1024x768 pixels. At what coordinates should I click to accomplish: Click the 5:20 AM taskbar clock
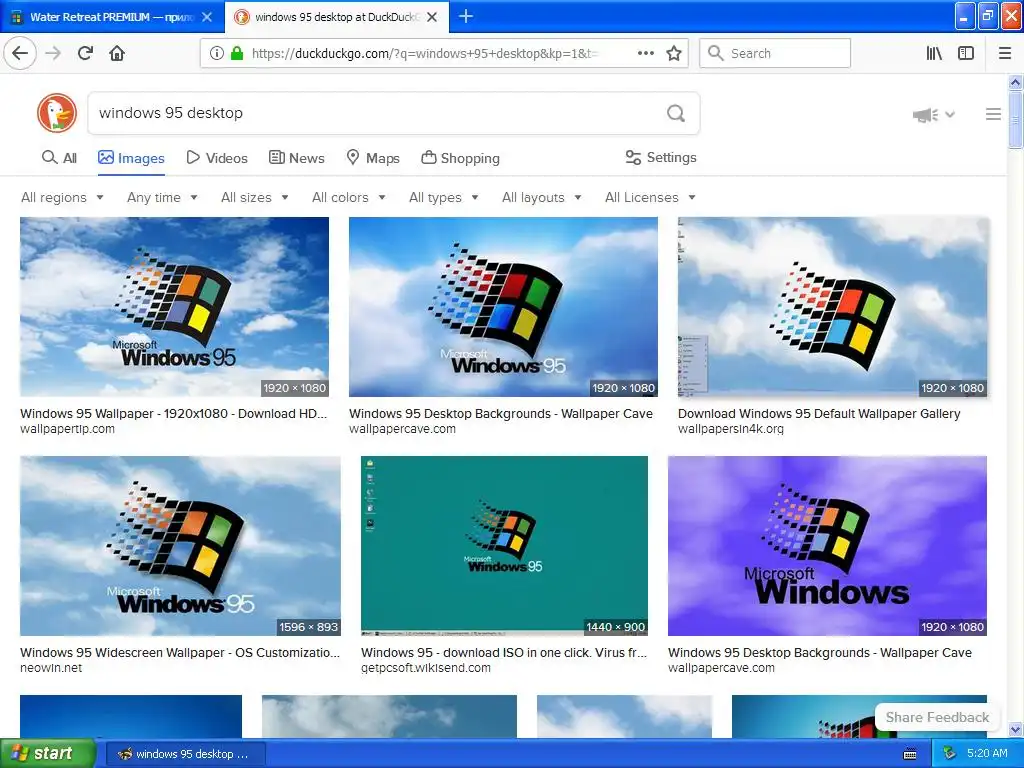[x=987, y=754]
